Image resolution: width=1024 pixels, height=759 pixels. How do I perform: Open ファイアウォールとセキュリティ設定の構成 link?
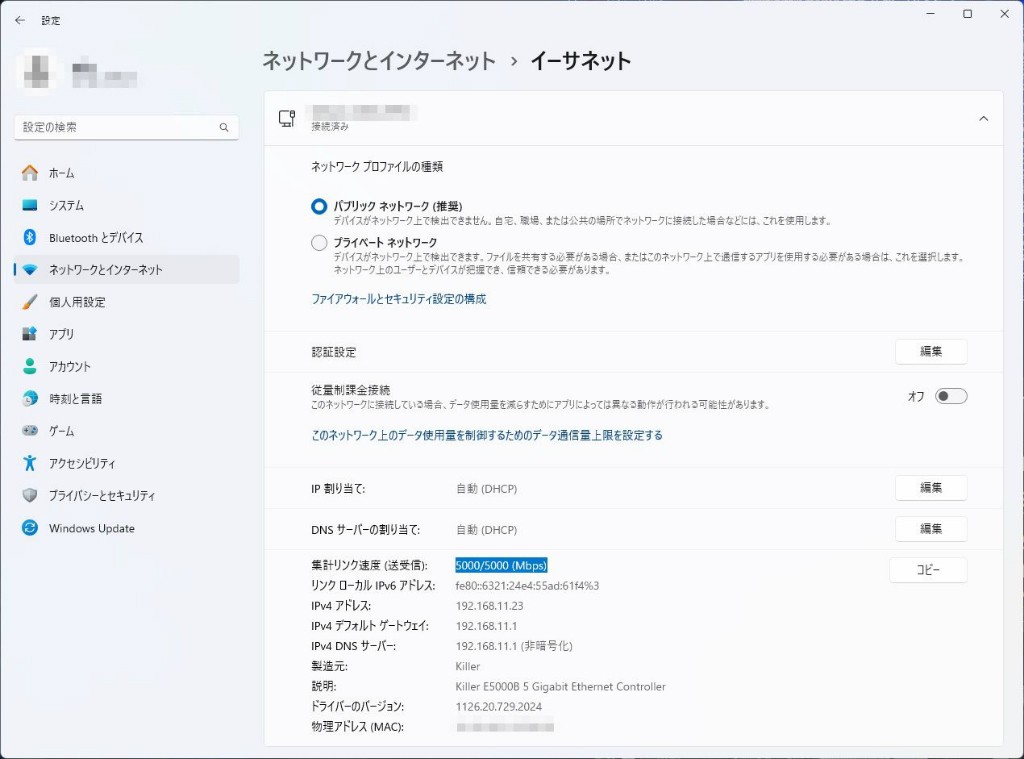(398, 299)
